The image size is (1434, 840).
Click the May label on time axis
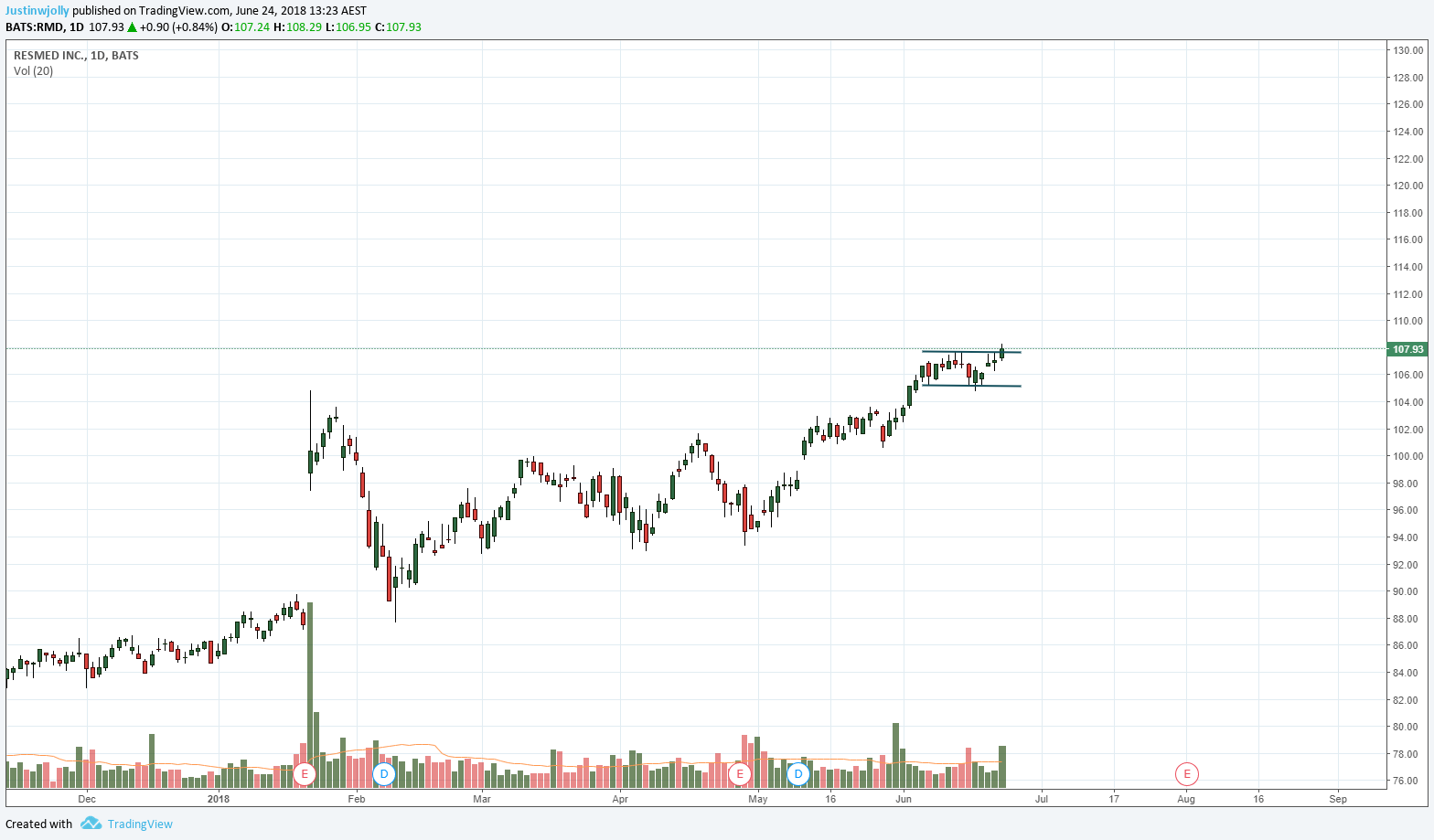point(758,799)
